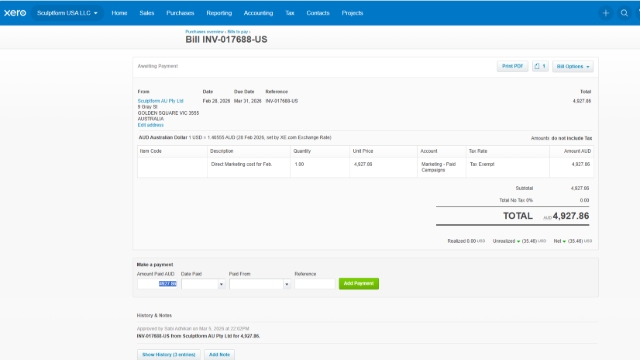The image size is (640, 360).
Task: Open the Sculptform AU Pty Ltd contact link
Action: coord(160,101)
